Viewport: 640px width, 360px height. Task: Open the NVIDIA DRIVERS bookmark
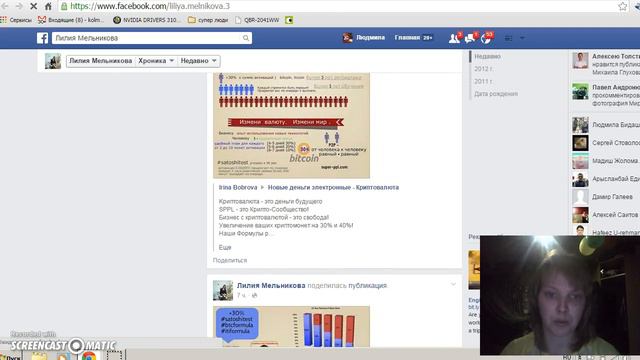click(146, 20)
